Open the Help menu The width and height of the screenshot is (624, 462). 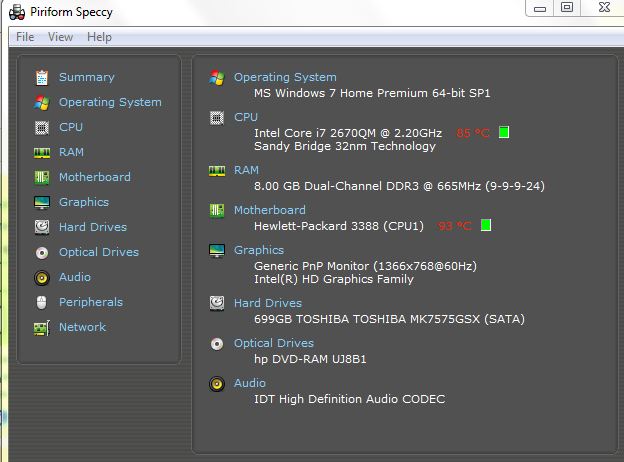click(x=99, y=37)
